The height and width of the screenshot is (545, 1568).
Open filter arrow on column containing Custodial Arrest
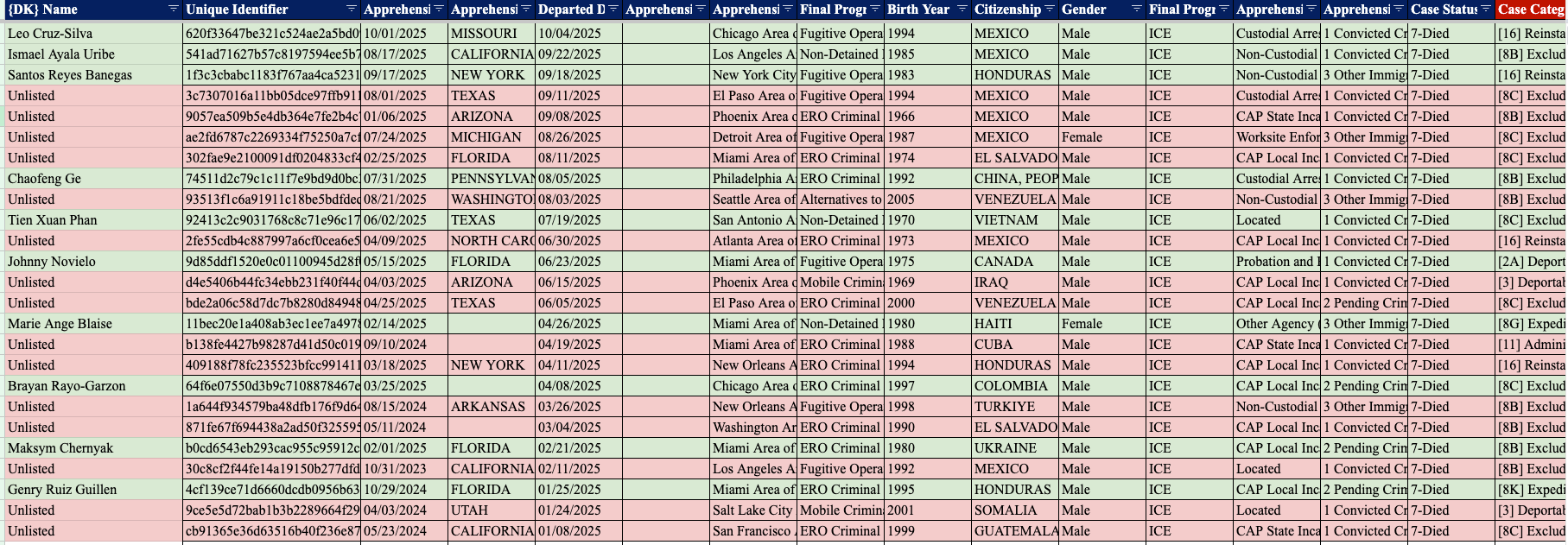pos(1311,10)
